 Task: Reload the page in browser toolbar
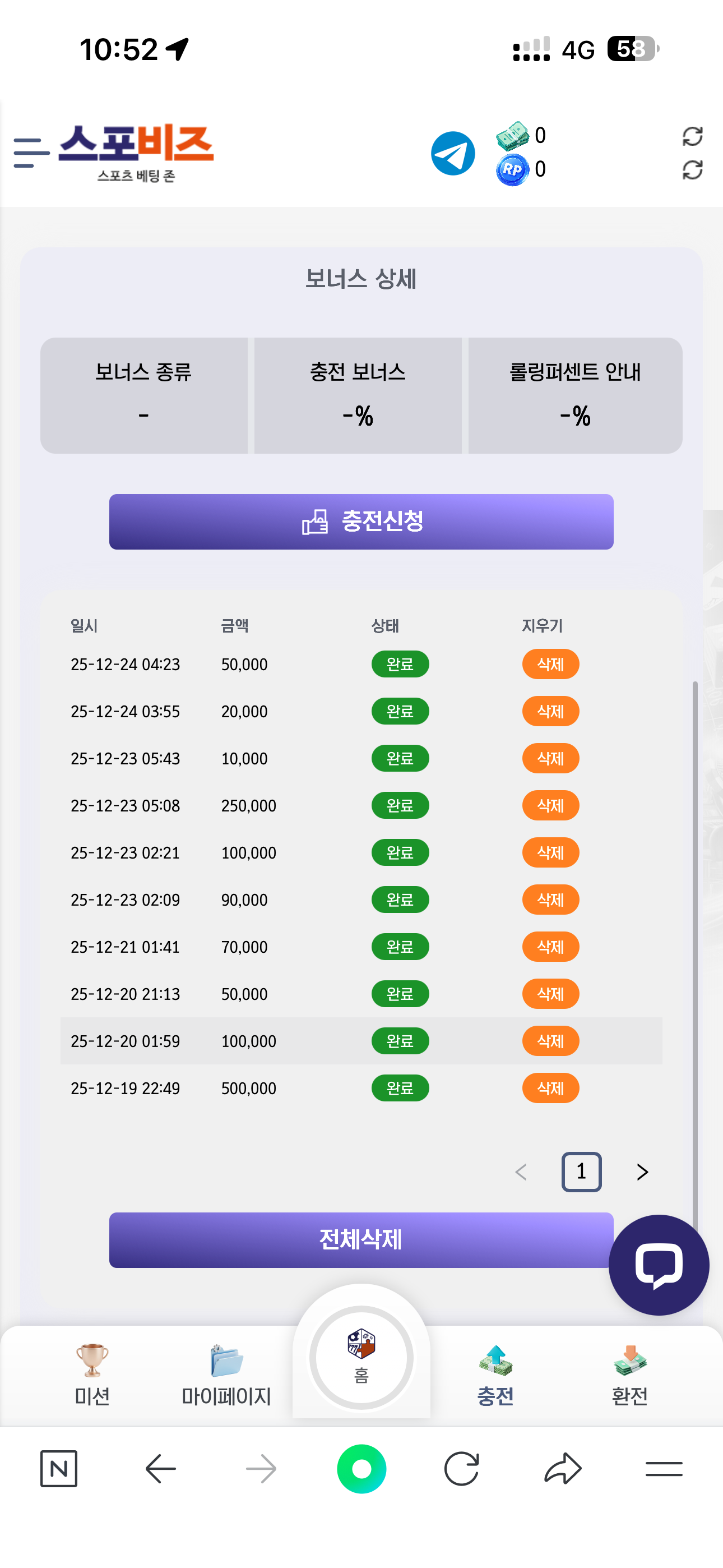coord(462,1468)
